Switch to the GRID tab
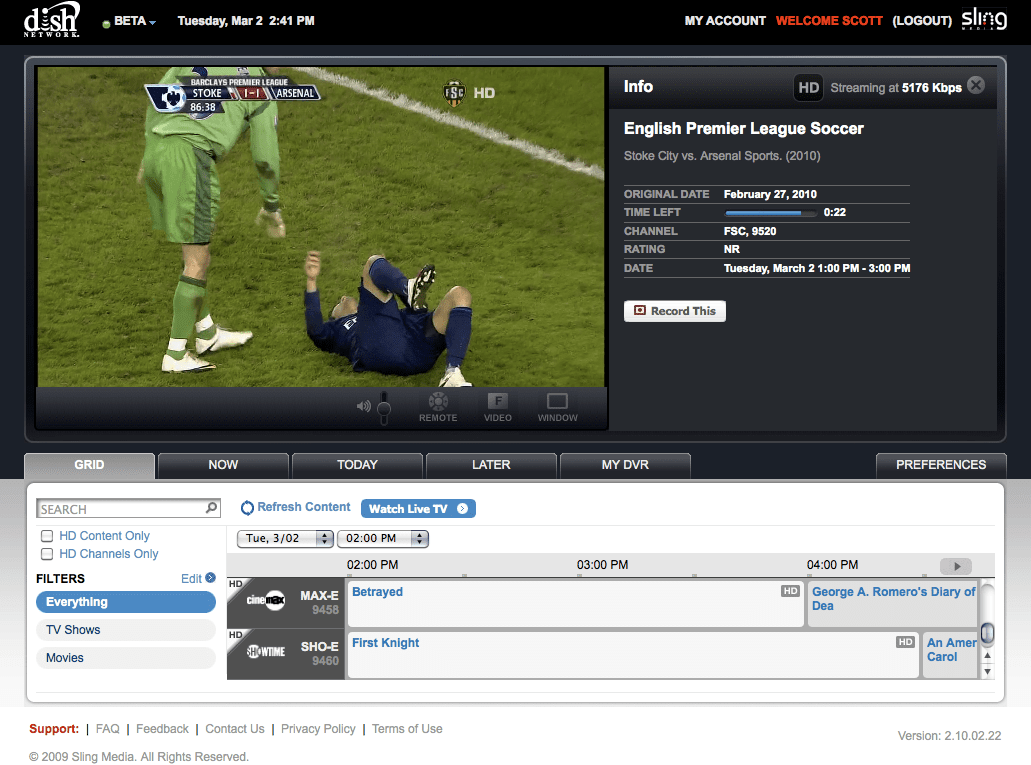 pos(89,465)
